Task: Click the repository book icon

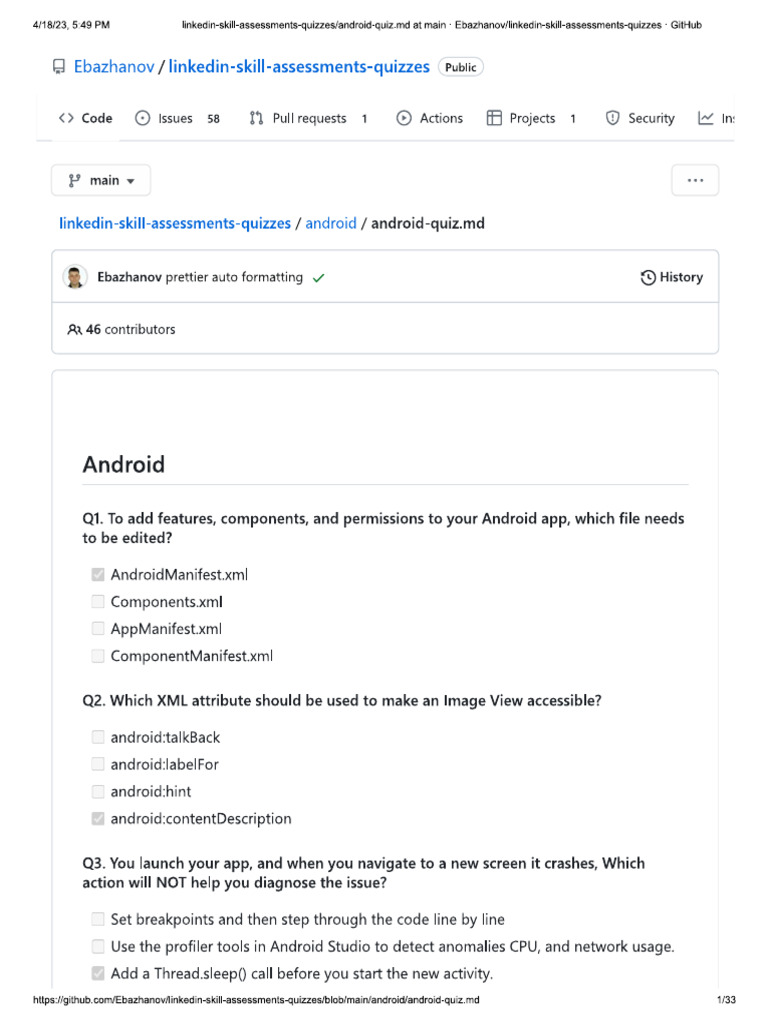Action: (59, 67)
